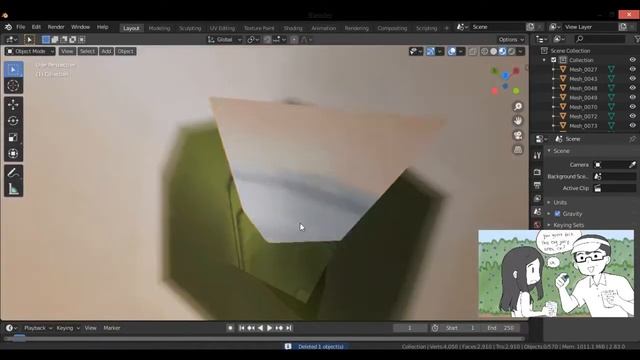This screenshot has width=640, height=360.
Task: Open the World properties tab icon
Action: (x=537, y=224)
